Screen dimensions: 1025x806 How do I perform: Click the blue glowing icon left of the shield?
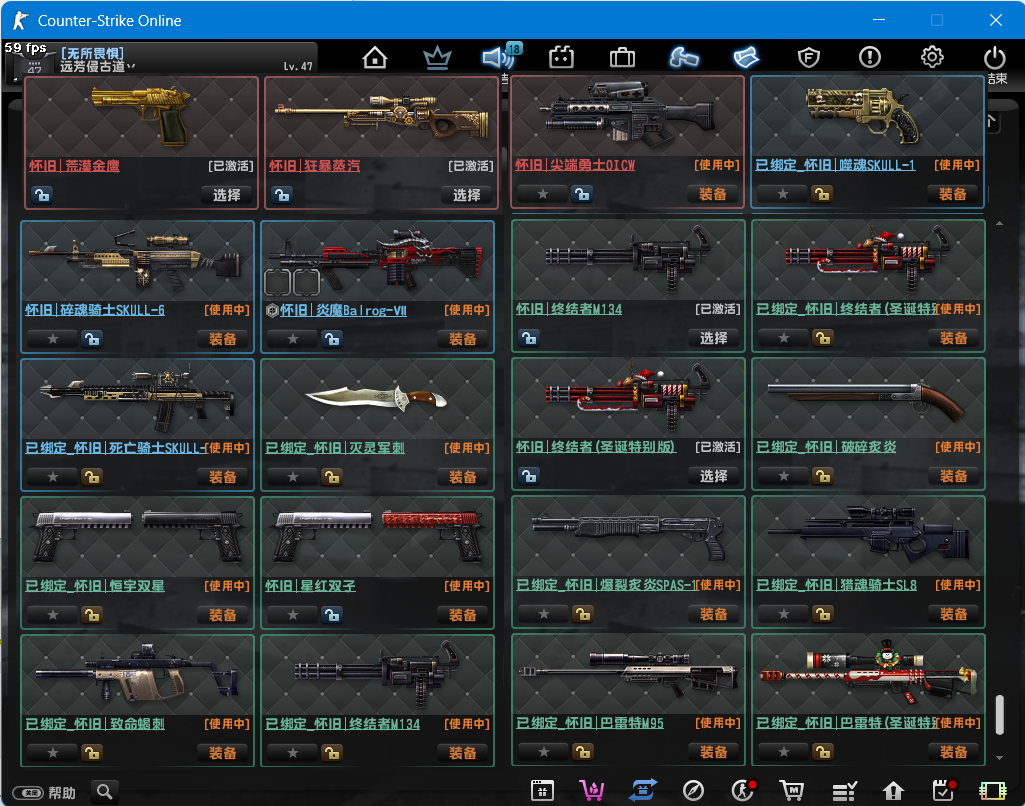coord(746,58)
